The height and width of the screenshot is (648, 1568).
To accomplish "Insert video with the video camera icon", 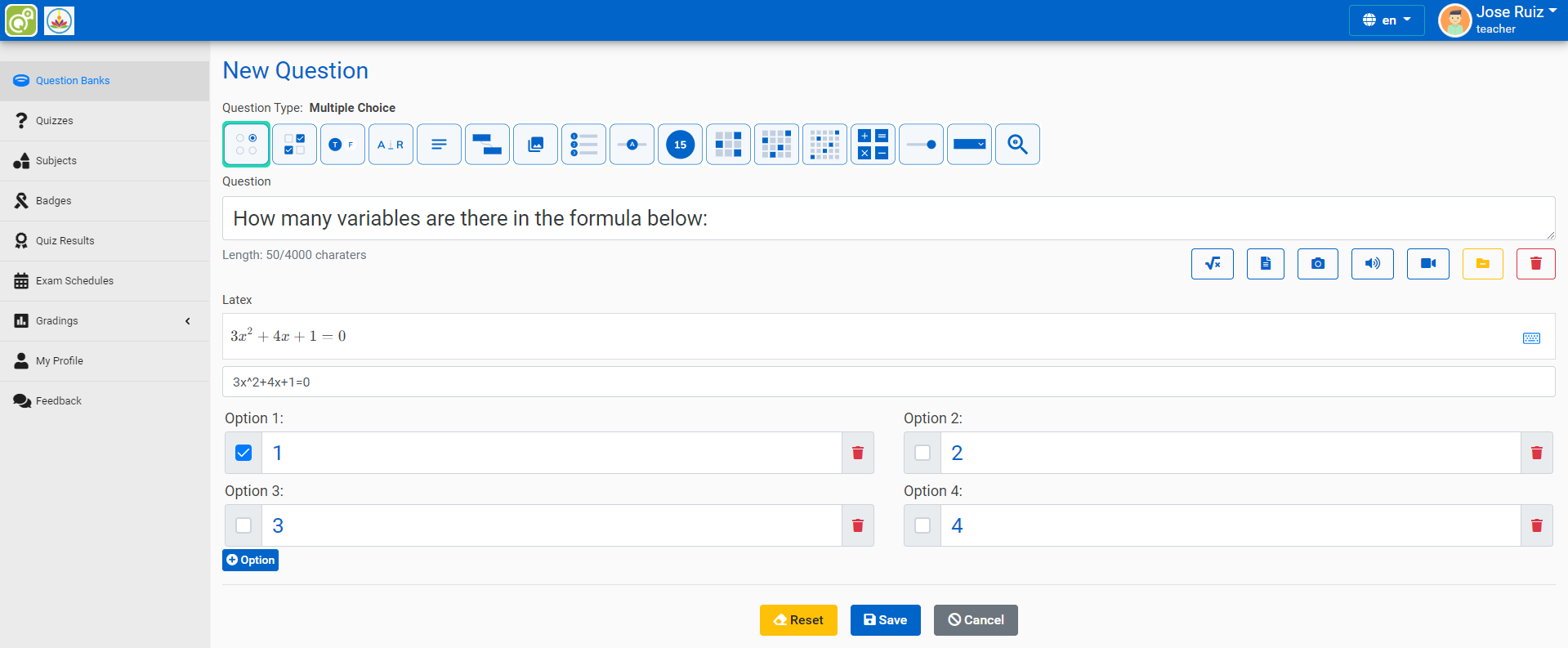I will point(1427,264).
